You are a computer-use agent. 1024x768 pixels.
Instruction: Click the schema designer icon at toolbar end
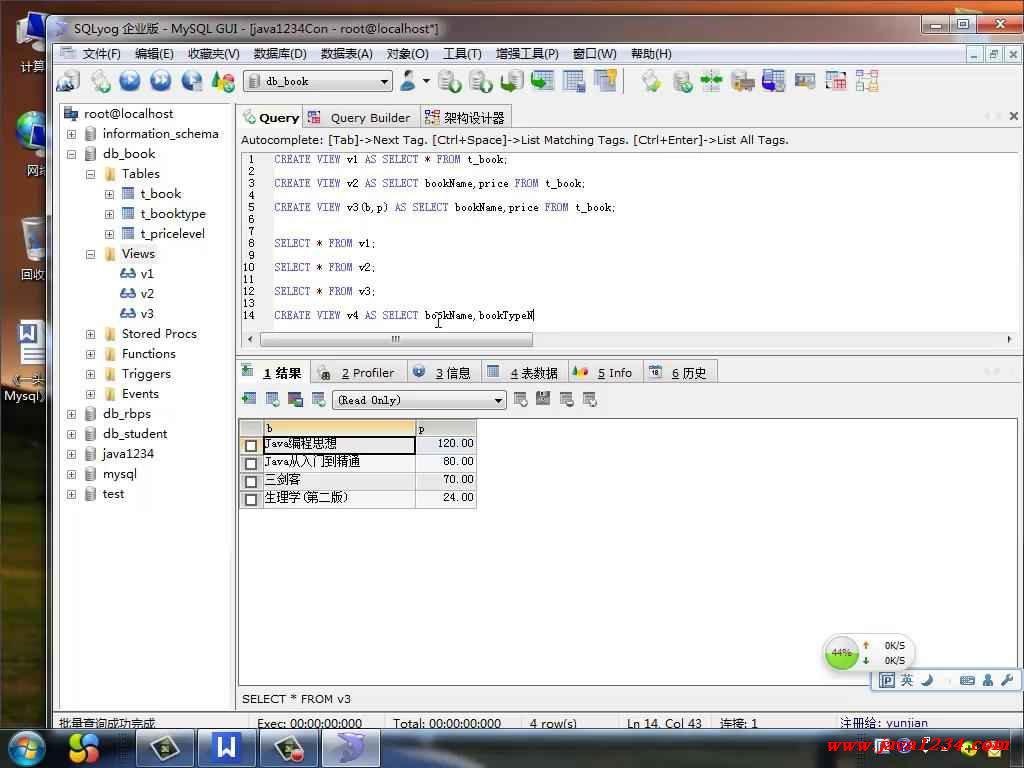(x=867, y=81)
